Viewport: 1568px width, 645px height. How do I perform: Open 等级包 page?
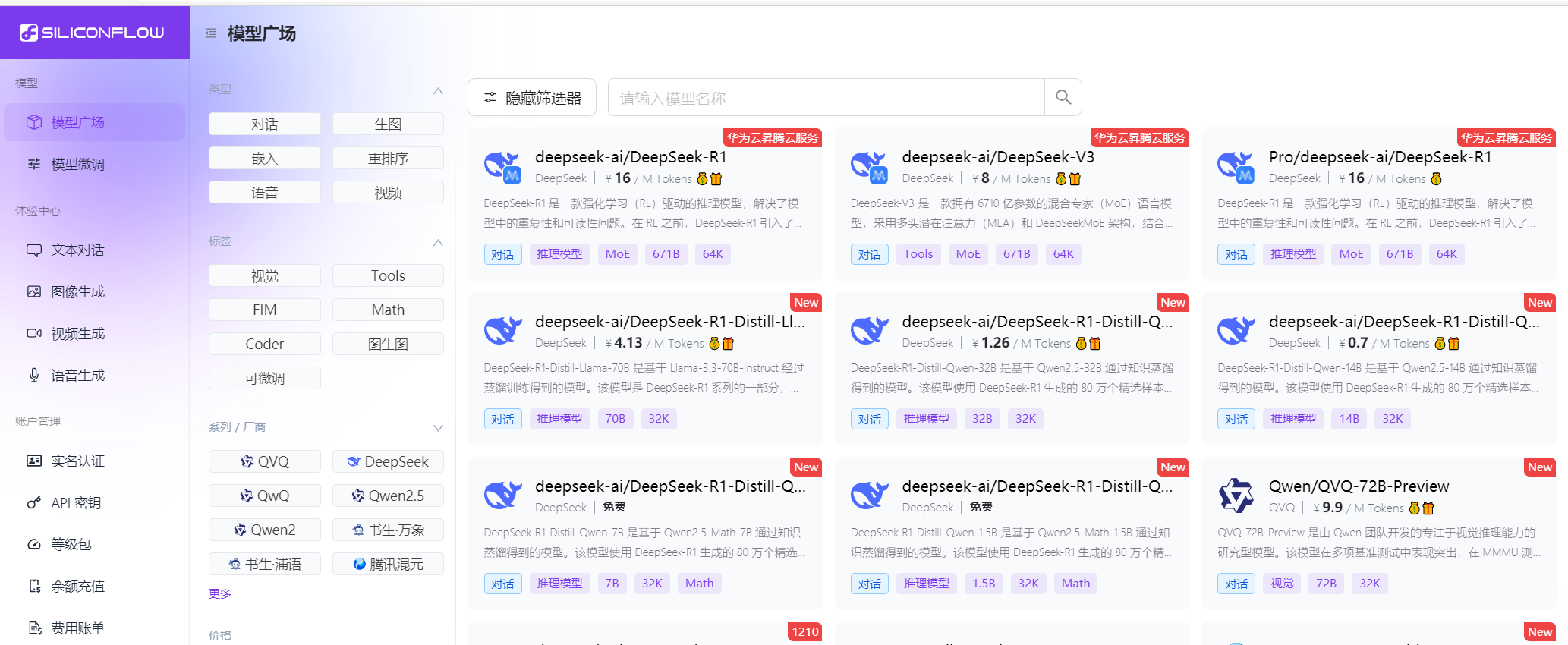click(95, 544)
